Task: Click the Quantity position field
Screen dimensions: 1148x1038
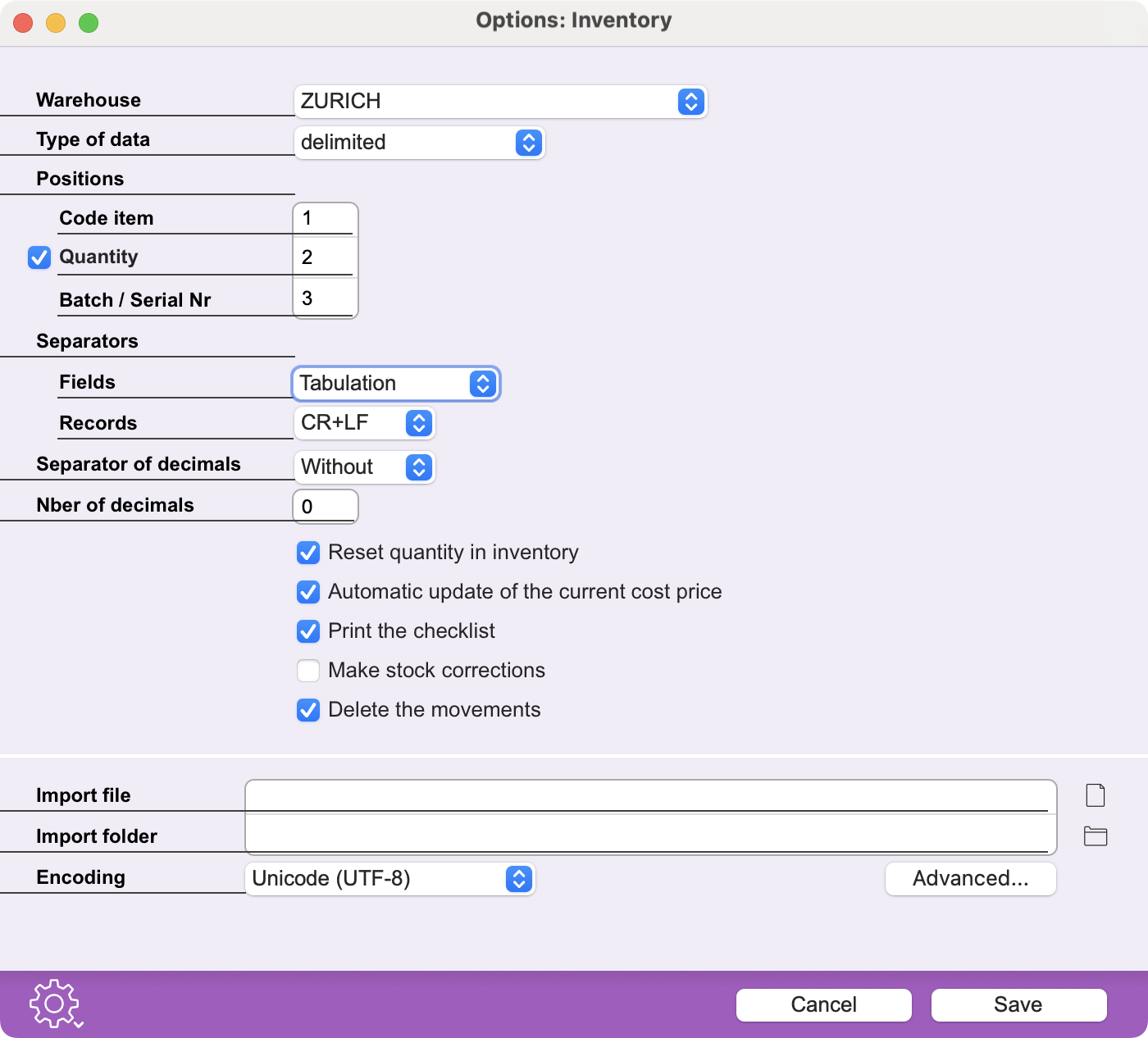Action: click(325, 257)
